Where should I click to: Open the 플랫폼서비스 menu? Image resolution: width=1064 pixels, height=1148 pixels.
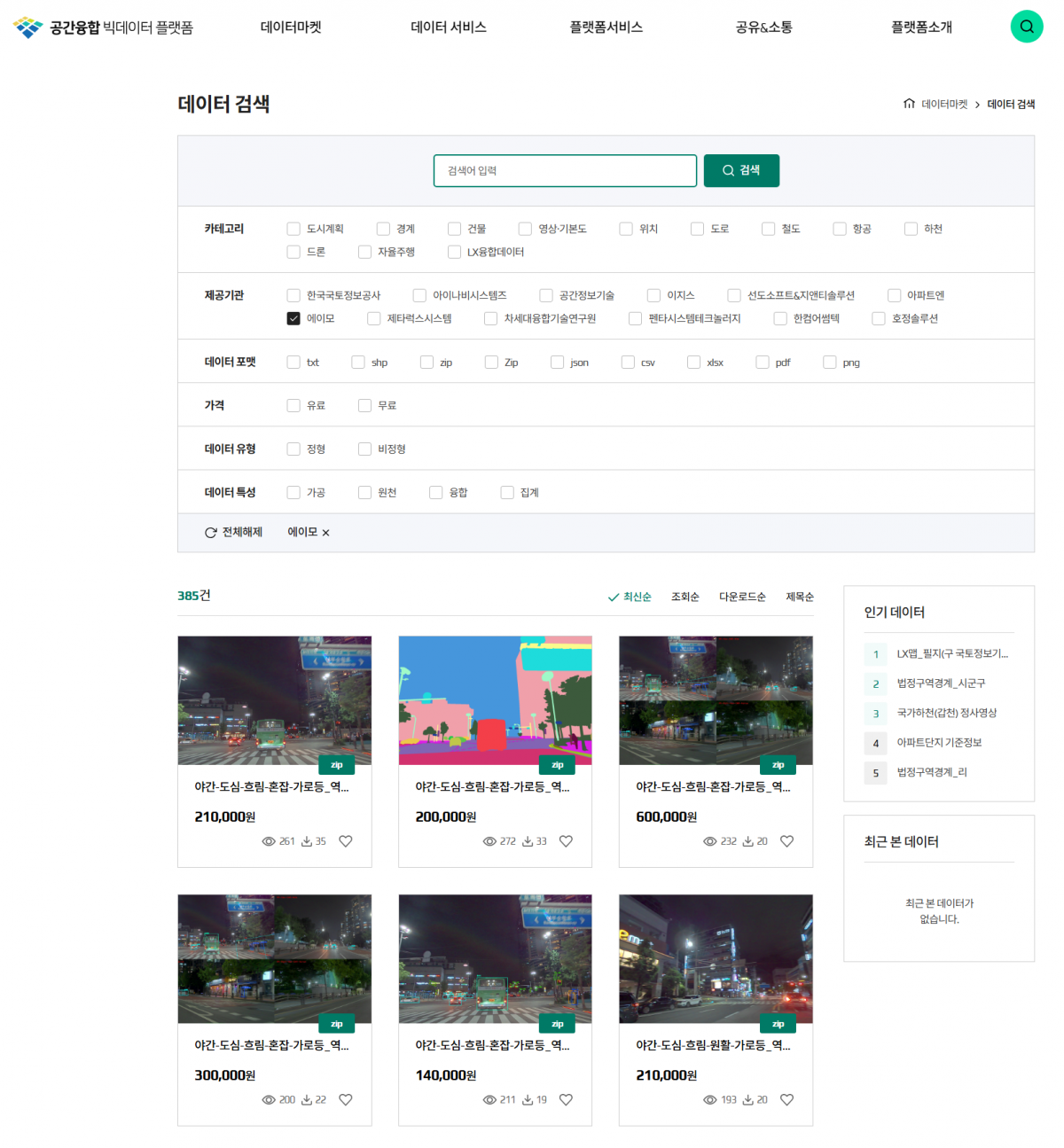pos(606,27)
